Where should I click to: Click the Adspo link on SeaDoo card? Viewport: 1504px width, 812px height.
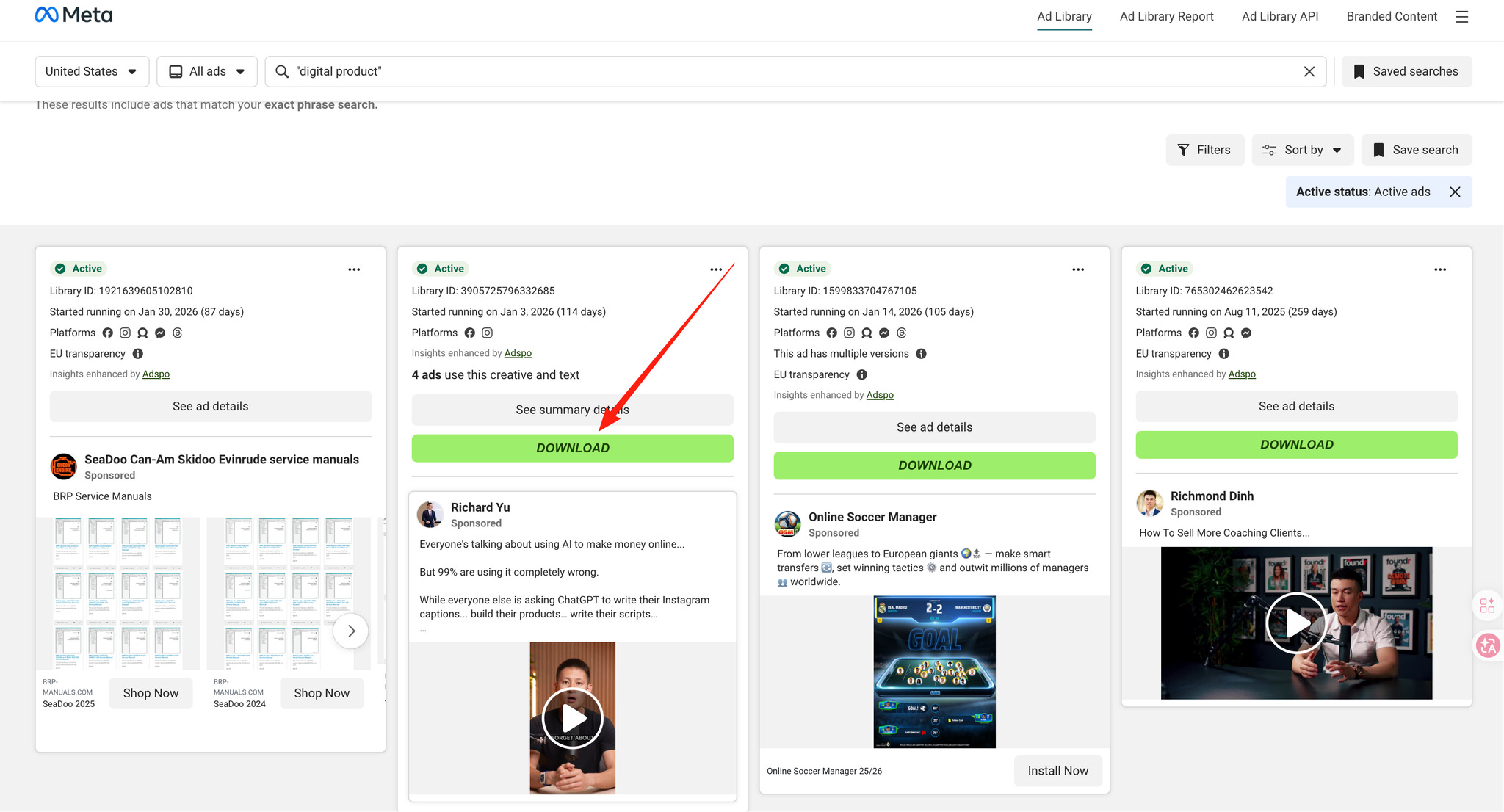tap(156, 374)
